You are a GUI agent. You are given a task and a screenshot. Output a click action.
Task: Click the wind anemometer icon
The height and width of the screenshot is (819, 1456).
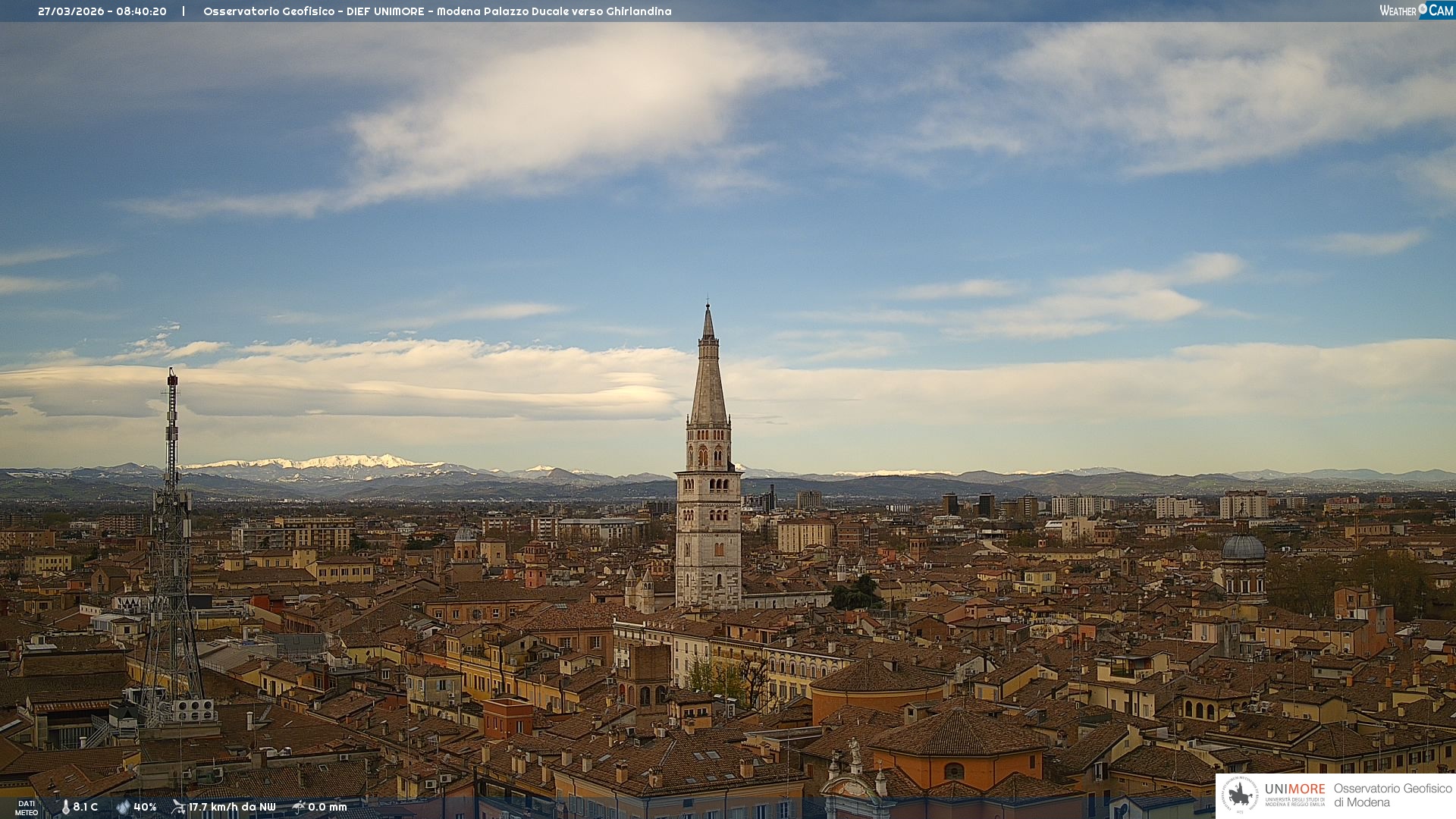(x=178, y=807)
